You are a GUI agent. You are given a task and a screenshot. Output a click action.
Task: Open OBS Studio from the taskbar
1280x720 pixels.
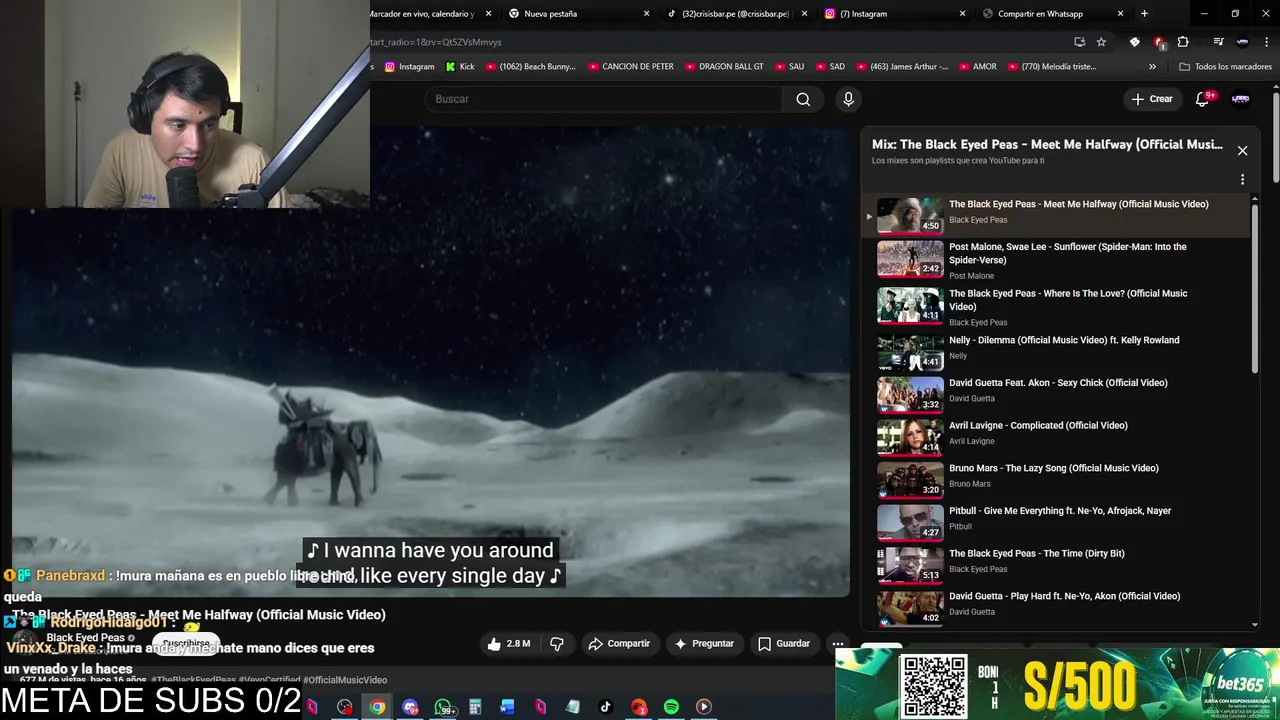pos(345,707)
